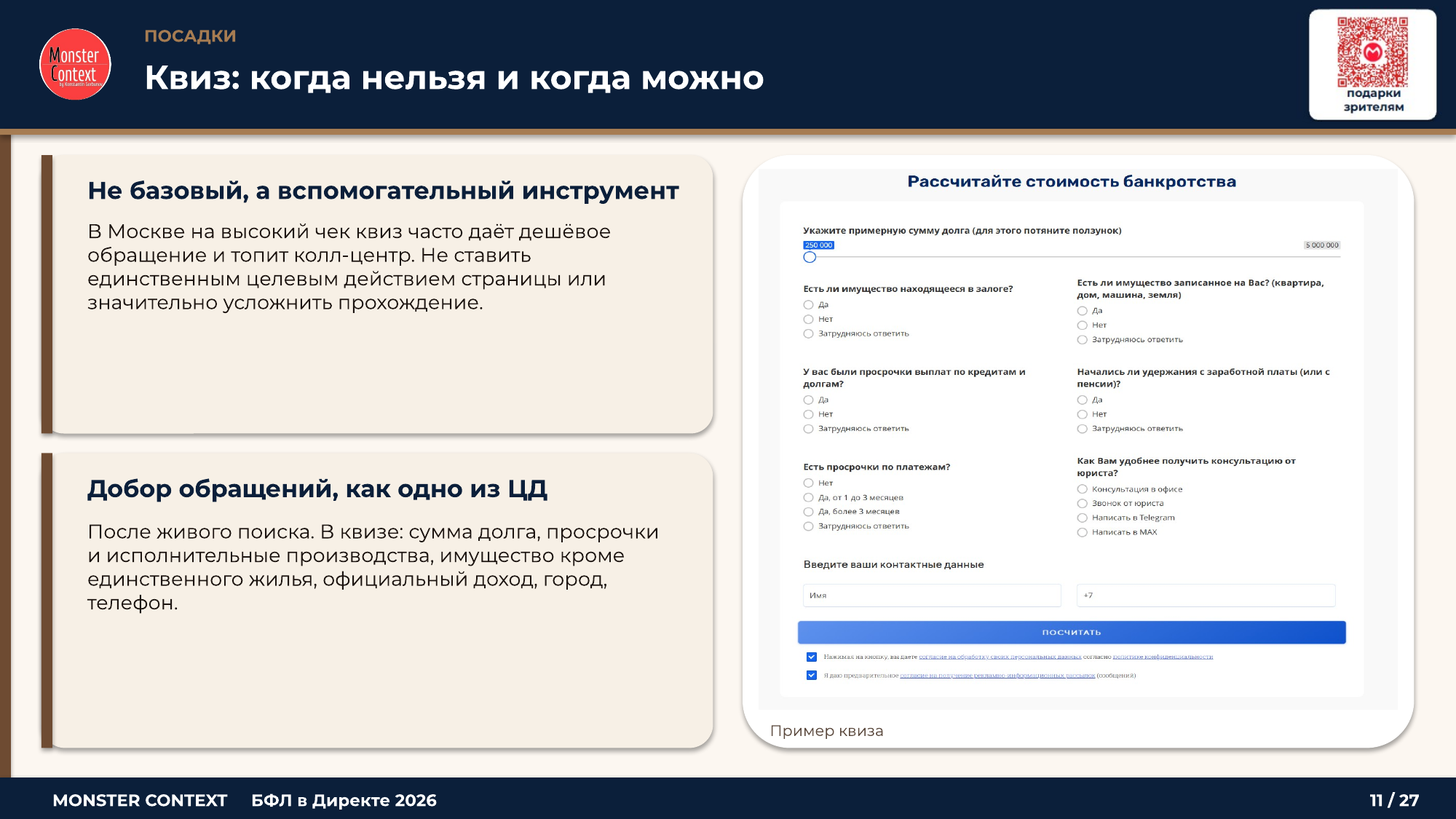Viewport: 1456px width, 819px height.
Task: Choose 'Консультация в офисе' option
Action: point(1082,489)
